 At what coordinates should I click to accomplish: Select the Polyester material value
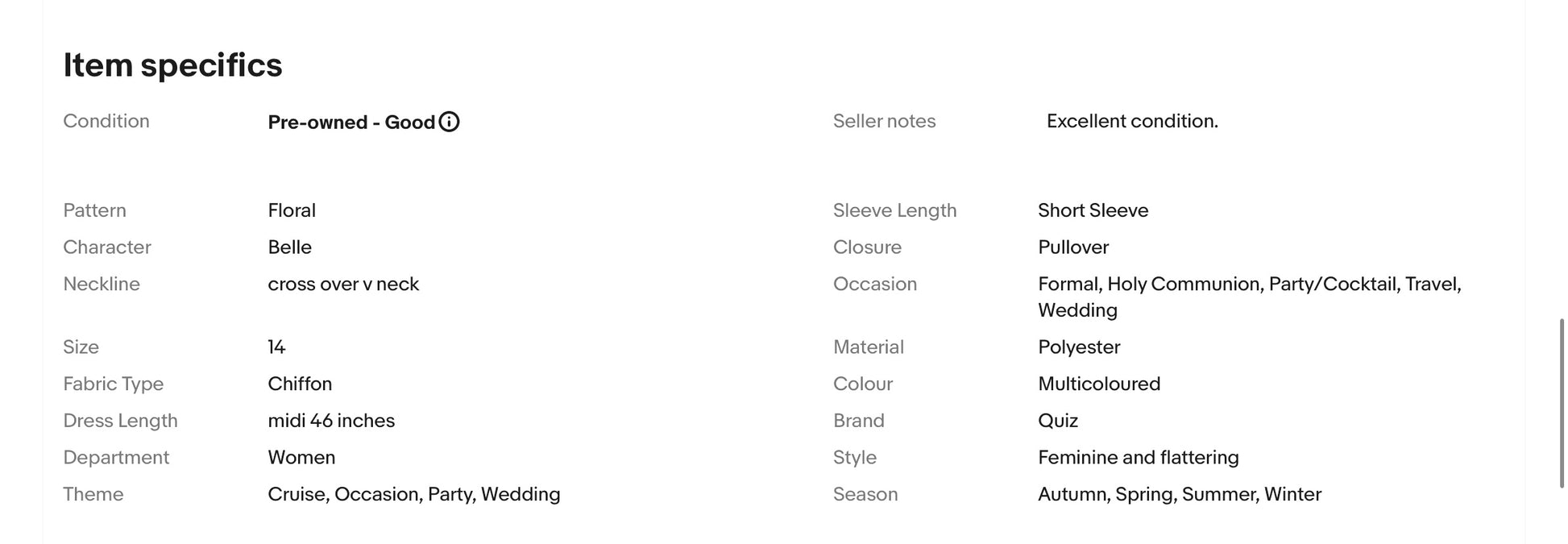coord(1079,347)
